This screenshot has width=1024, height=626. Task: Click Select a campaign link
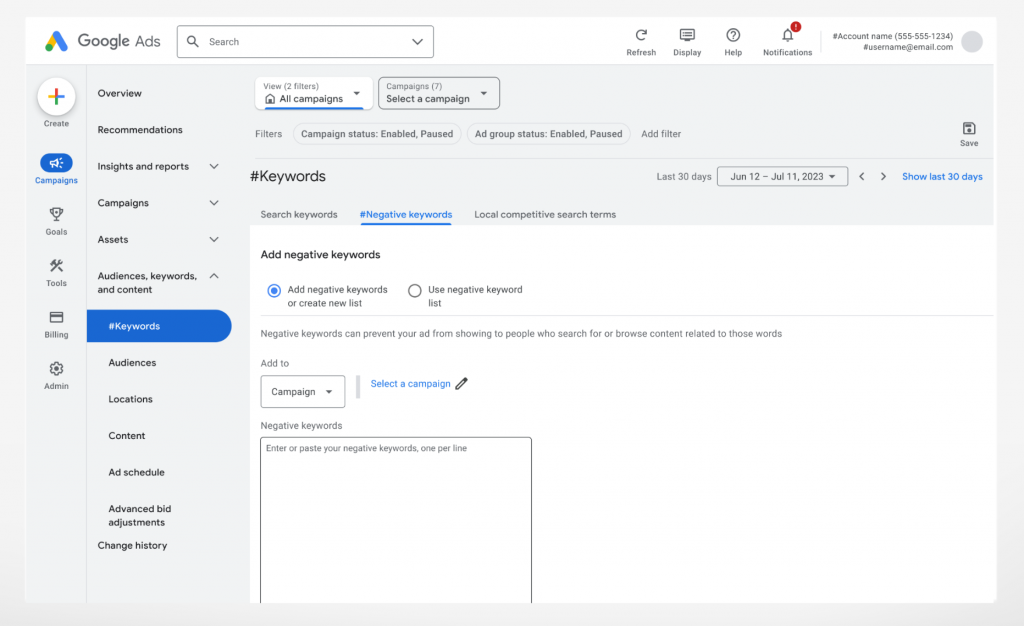click(411, 384)
